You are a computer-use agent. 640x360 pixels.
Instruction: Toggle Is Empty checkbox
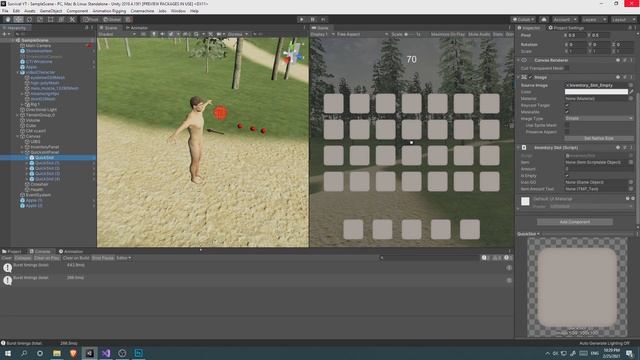567,176
